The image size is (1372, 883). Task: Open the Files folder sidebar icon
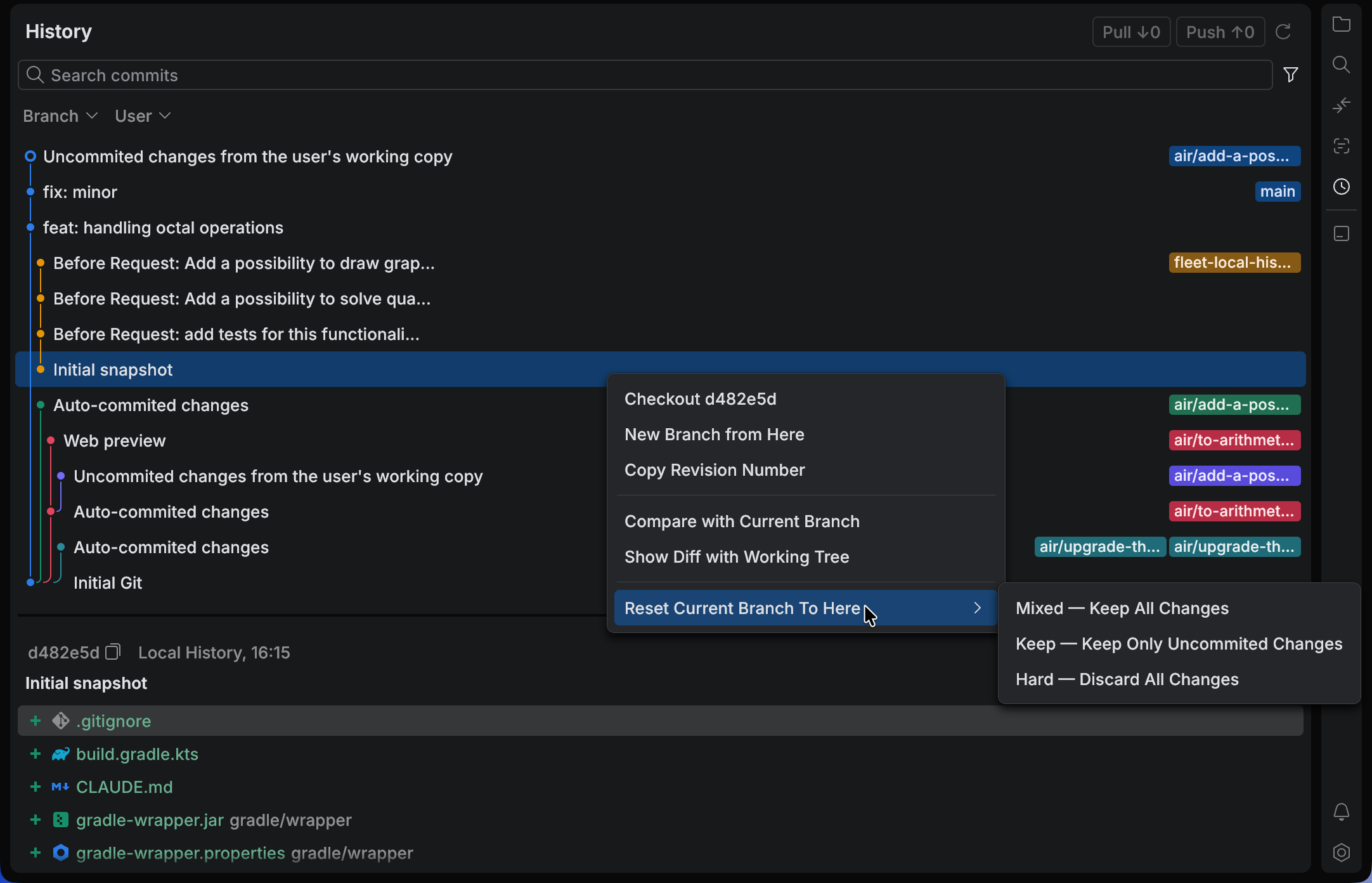(1341, 25)
